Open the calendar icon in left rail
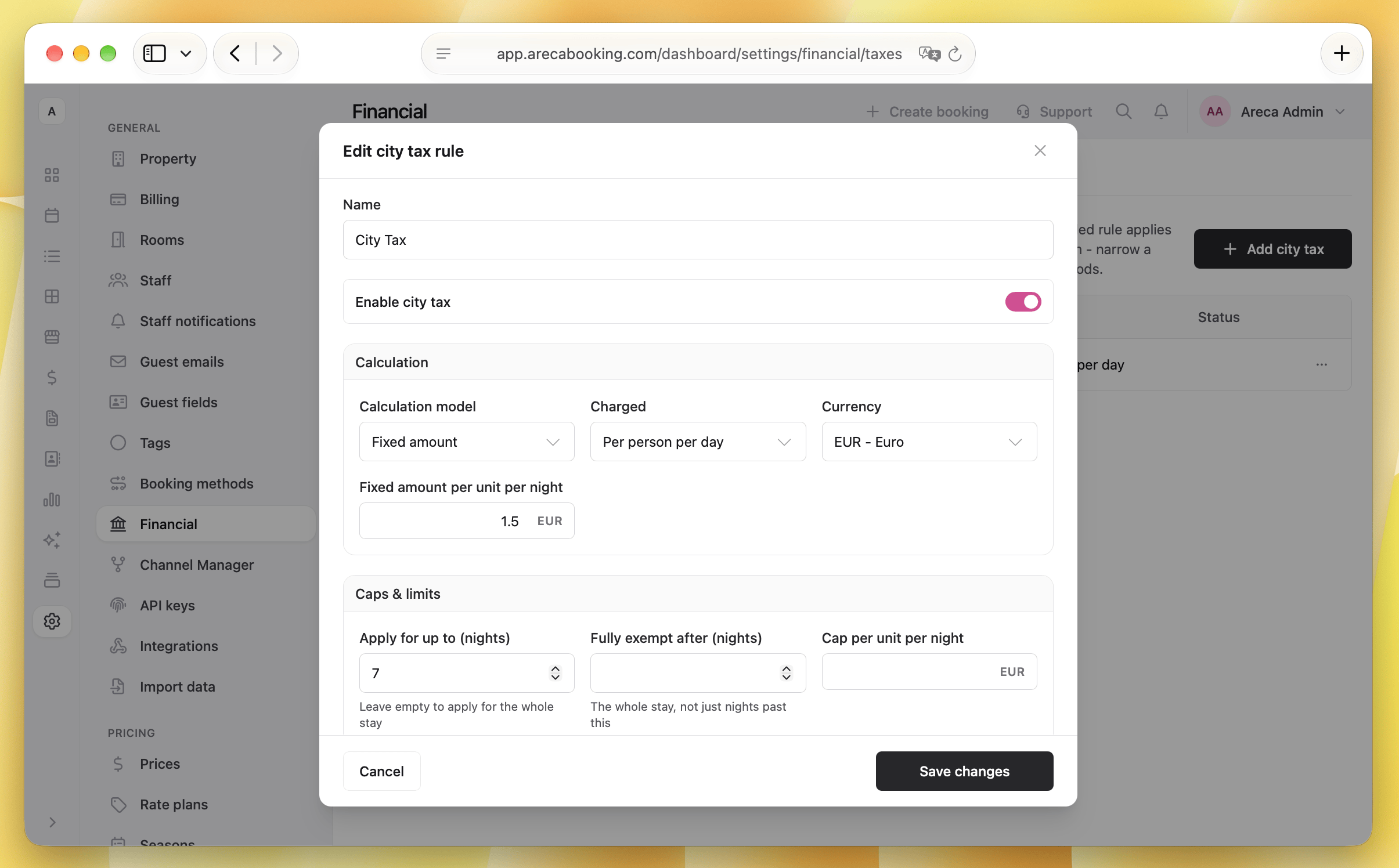 (x=52, y=215)
